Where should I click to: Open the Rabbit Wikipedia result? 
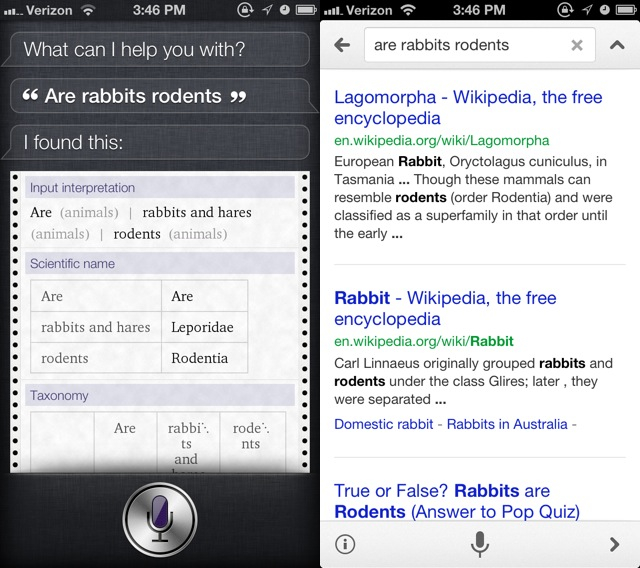[445, 308]
